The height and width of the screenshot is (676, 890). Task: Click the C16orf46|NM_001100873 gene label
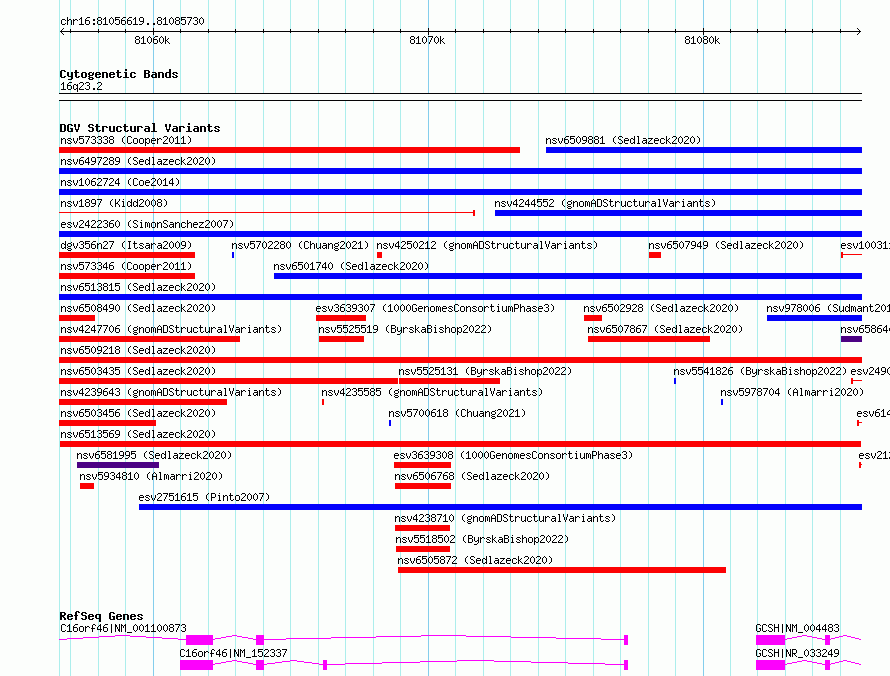click(x=123, y=628)
